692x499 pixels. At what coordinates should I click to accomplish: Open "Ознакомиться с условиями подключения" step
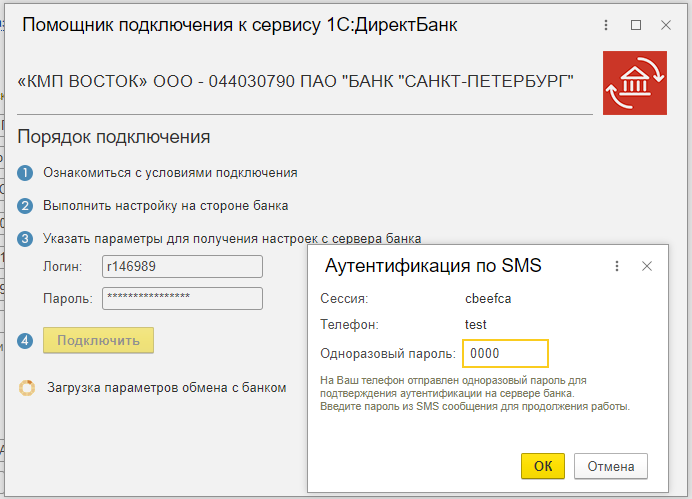(170, 173)
